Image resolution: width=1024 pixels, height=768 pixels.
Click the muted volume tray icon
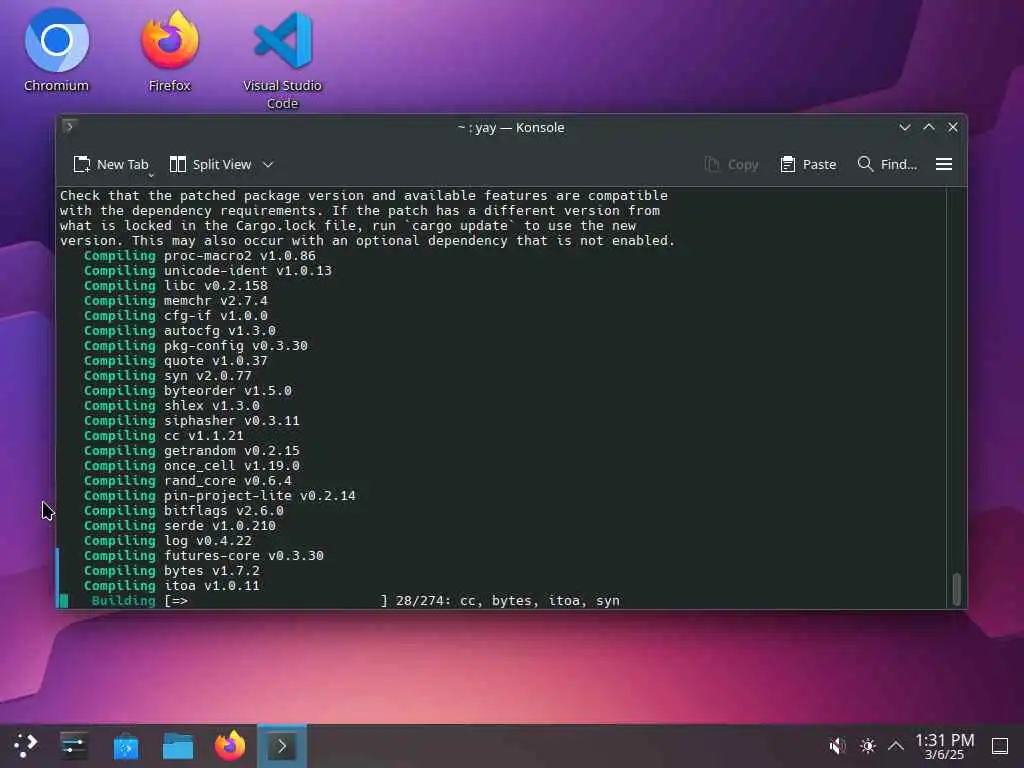pyautogui.click(x=837, y=746)
